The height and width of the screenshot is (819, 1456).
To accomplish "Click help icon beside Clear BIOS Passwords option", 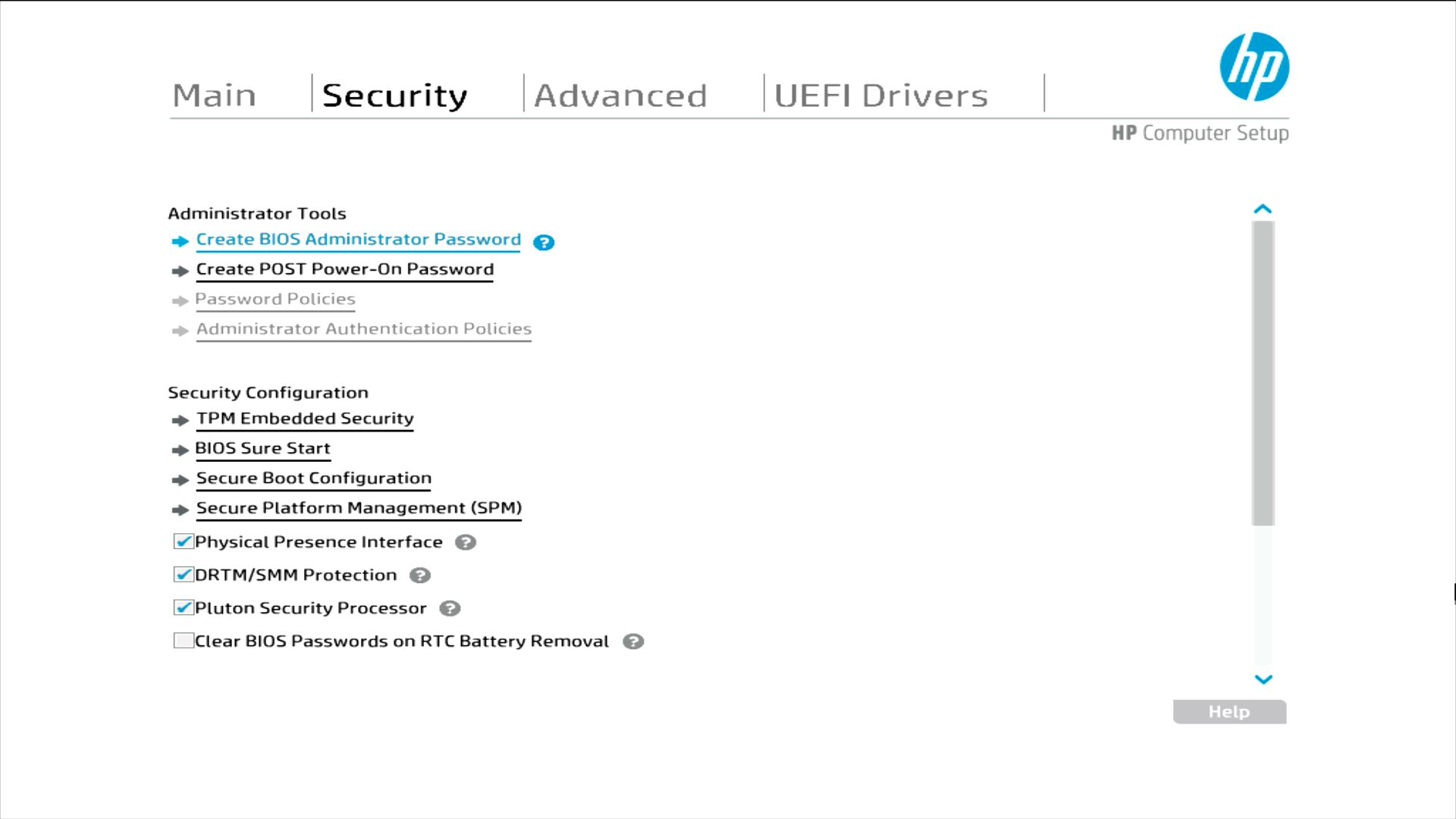I will point(633,642).
